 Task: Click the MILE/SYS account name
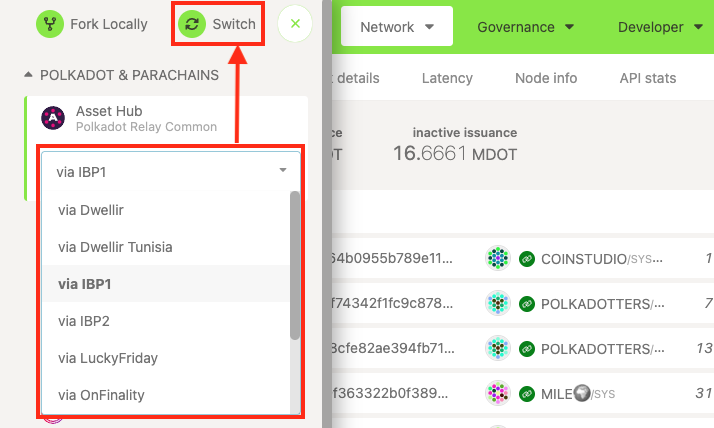point(578,393)
